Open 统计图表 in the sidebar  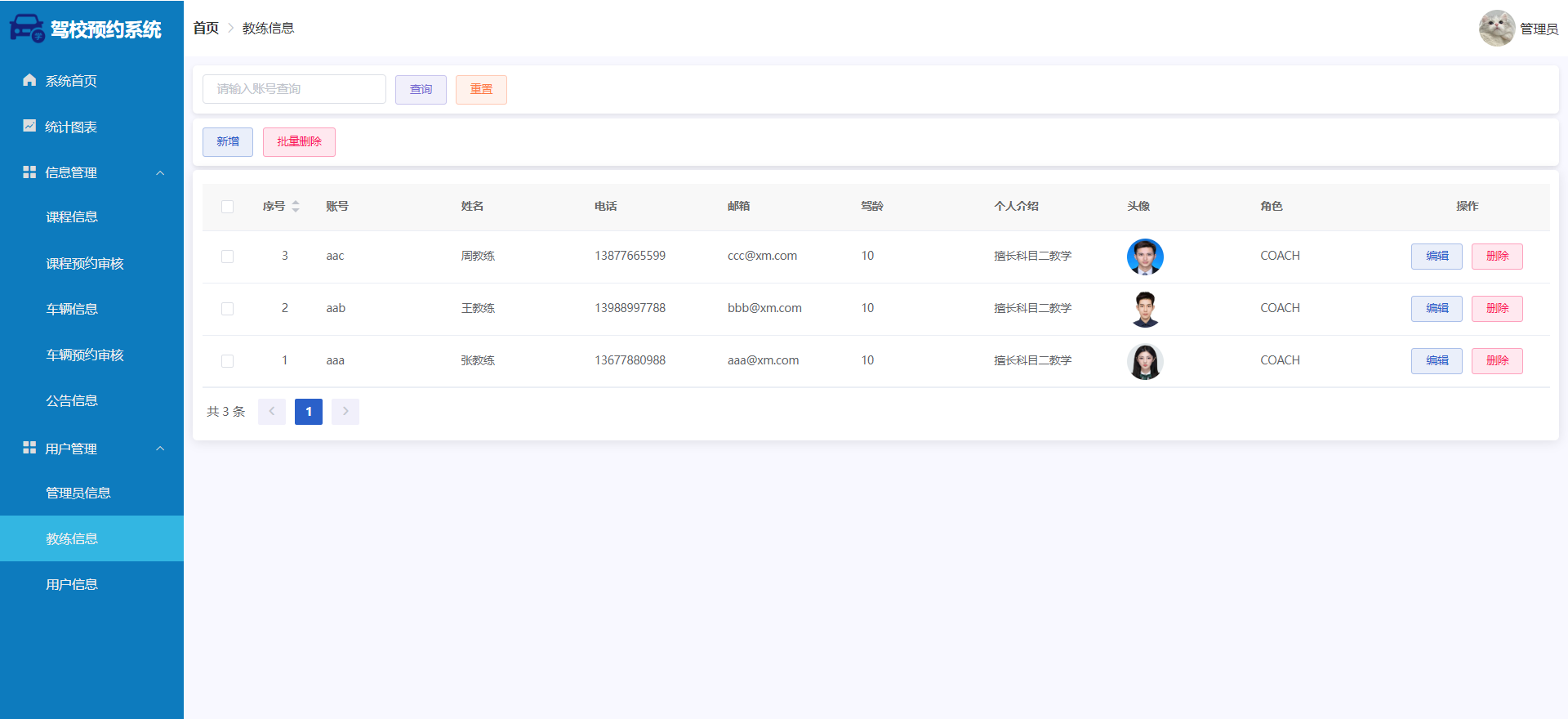point(91,127)
